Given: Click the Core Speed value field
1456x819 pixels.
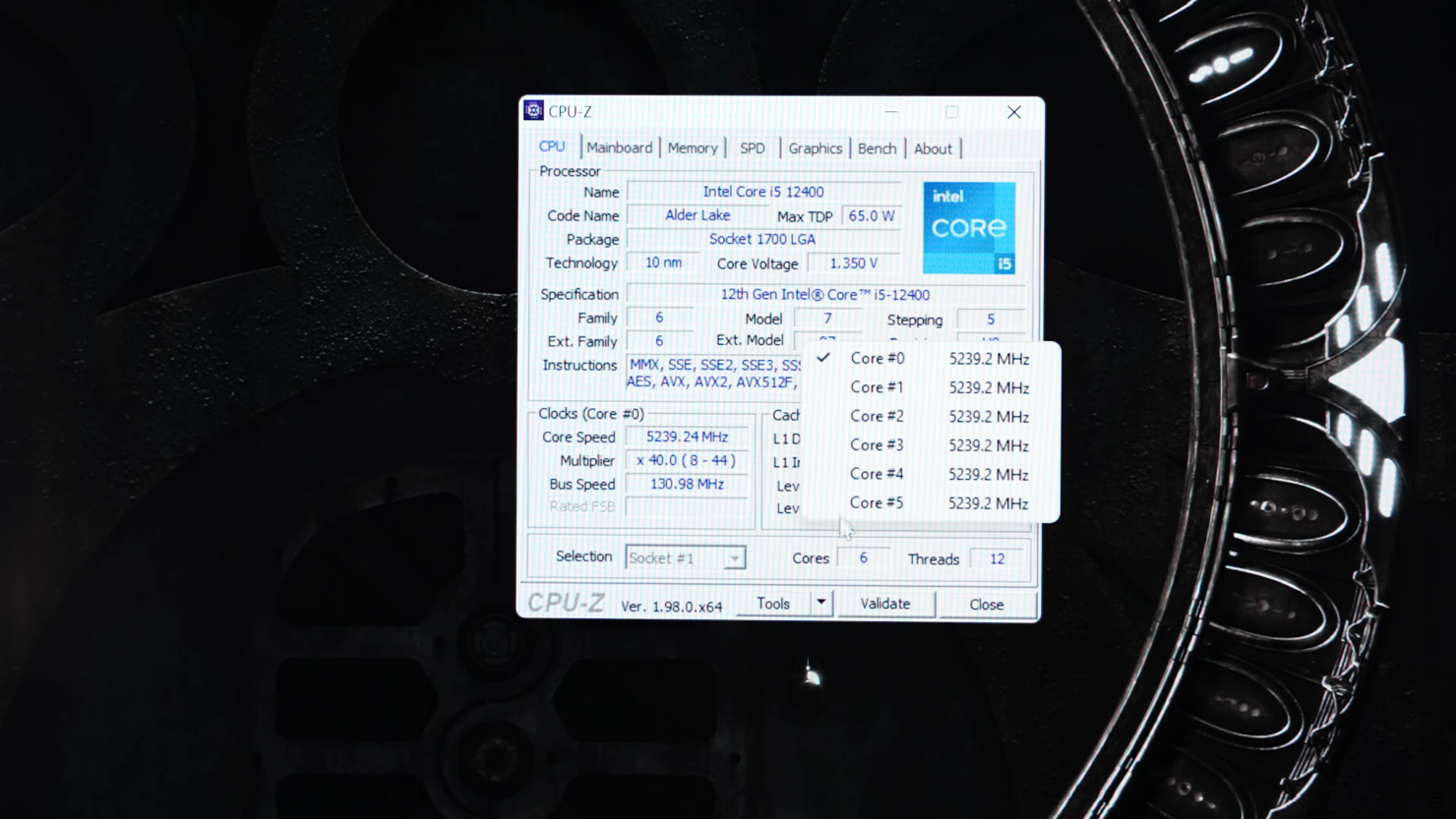Looking at the screenshot, I should [687, 437].
